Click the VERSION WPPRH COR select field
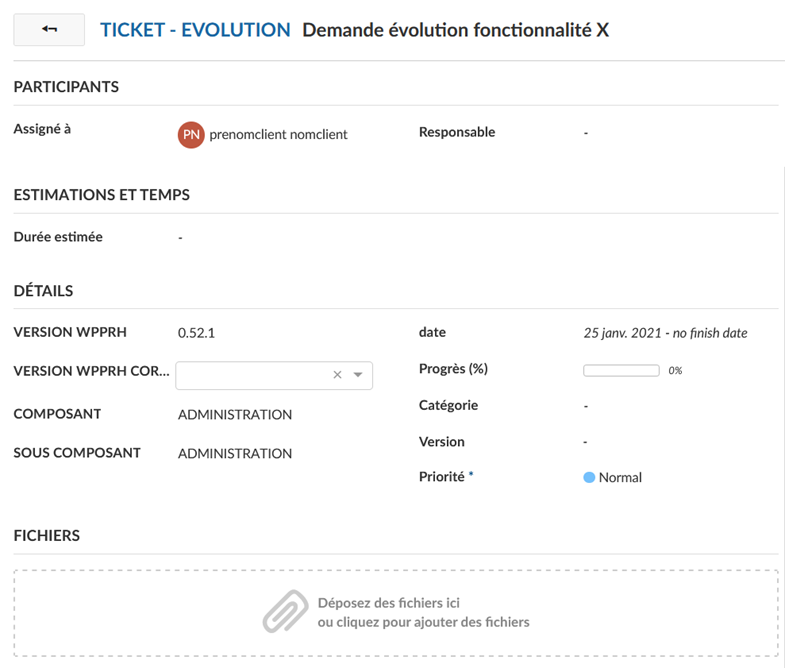Image resolution: width=785 pixels, height=668 pixels. click(255, 375)
